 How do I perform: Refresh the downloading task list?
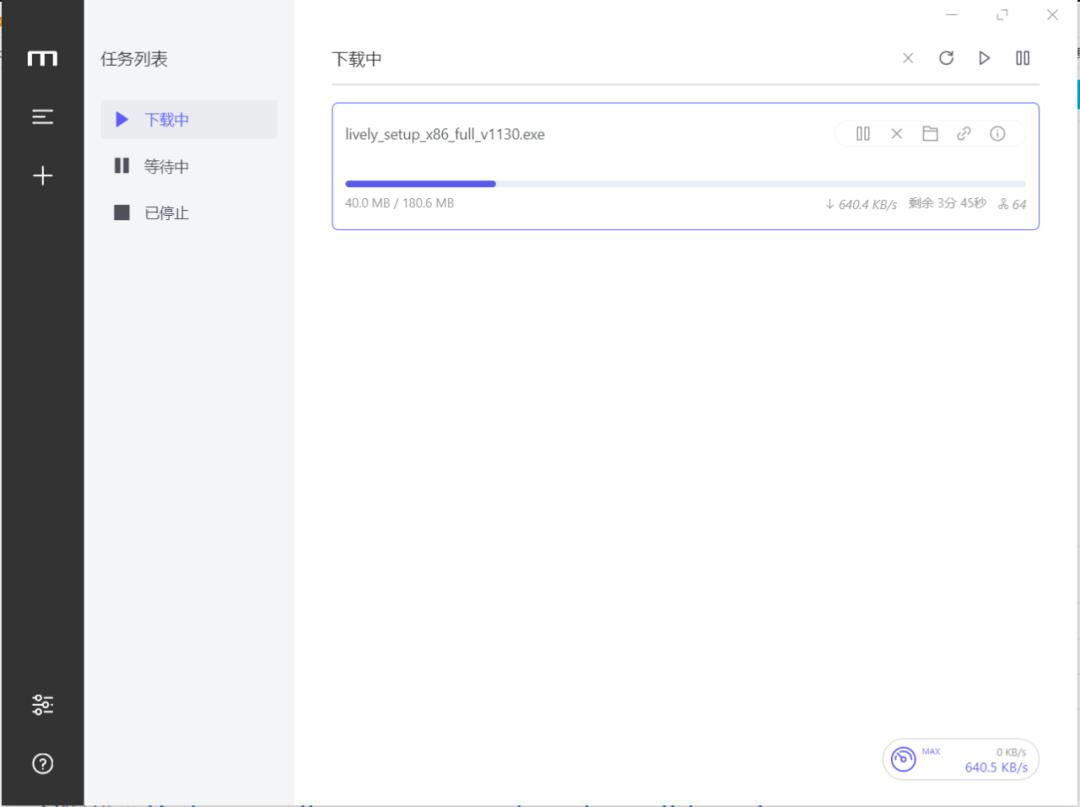(x=945, y=58)
